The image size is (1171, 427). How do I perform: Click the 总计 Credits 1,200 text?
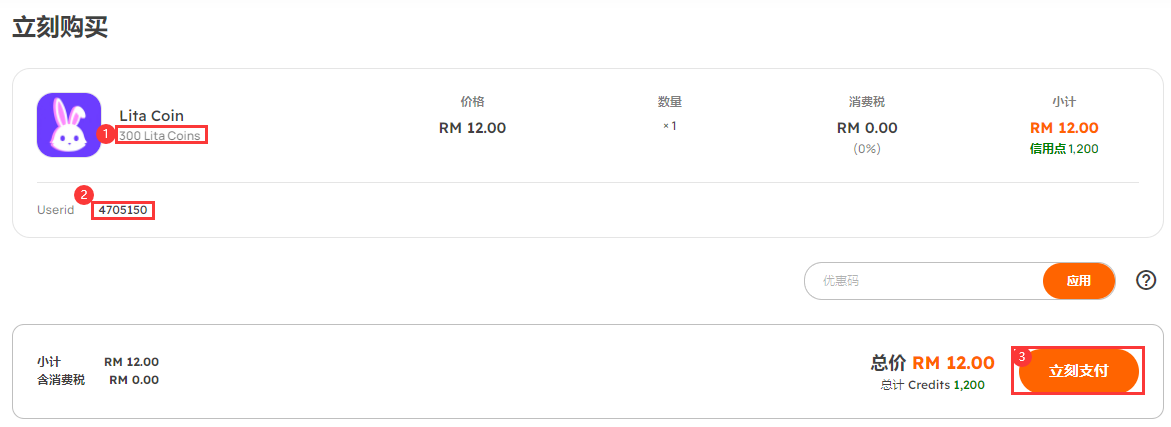click(x=933, y=385)
